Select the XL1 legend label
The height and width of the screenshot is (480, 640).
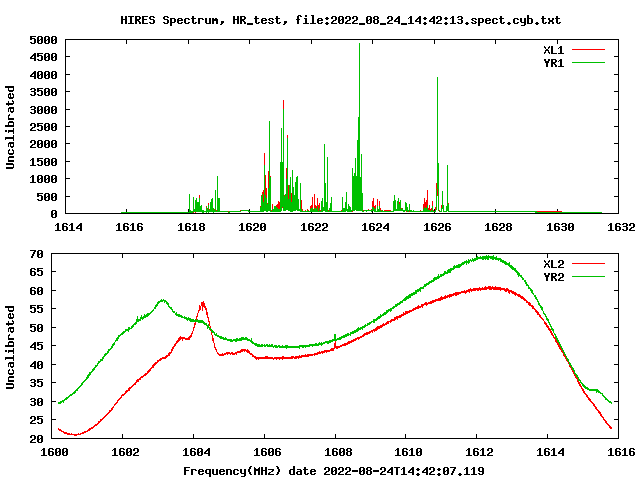click(553, 50)
